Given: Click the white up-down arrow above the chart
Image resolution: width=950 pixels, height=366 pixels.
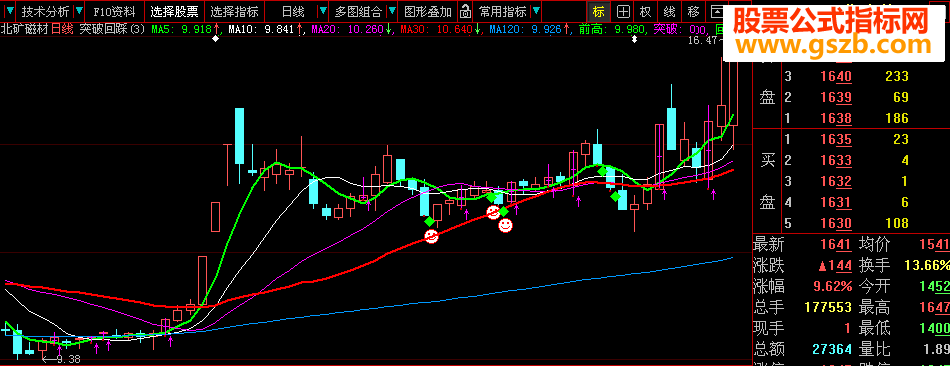Looking at the screenshot, I should pos(634,39).
